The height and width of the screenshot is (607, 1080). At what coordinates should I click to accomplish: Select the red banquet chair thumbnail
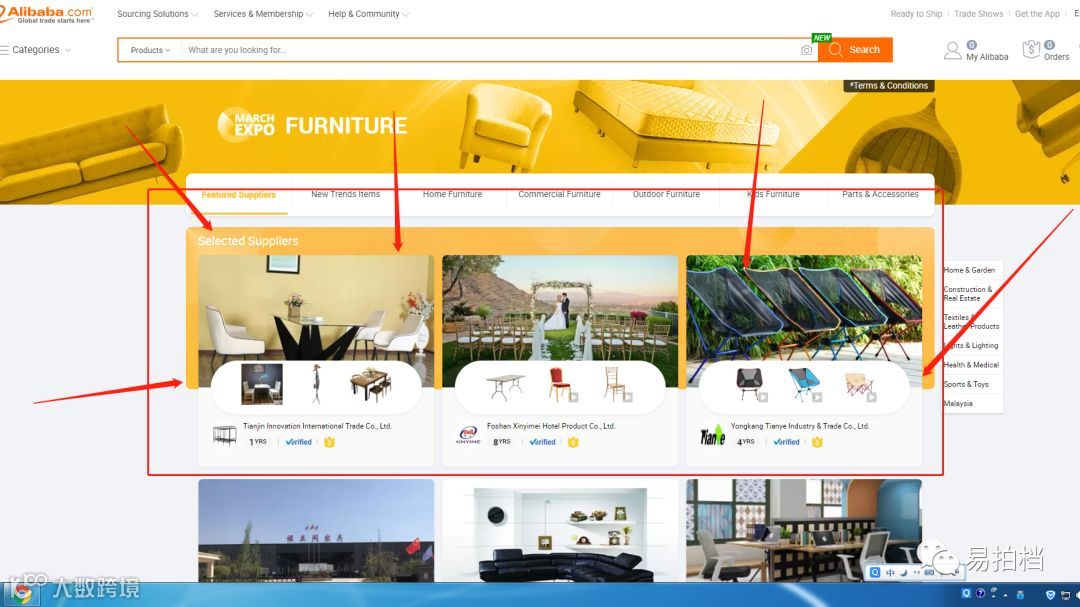(x=560, y=383)
